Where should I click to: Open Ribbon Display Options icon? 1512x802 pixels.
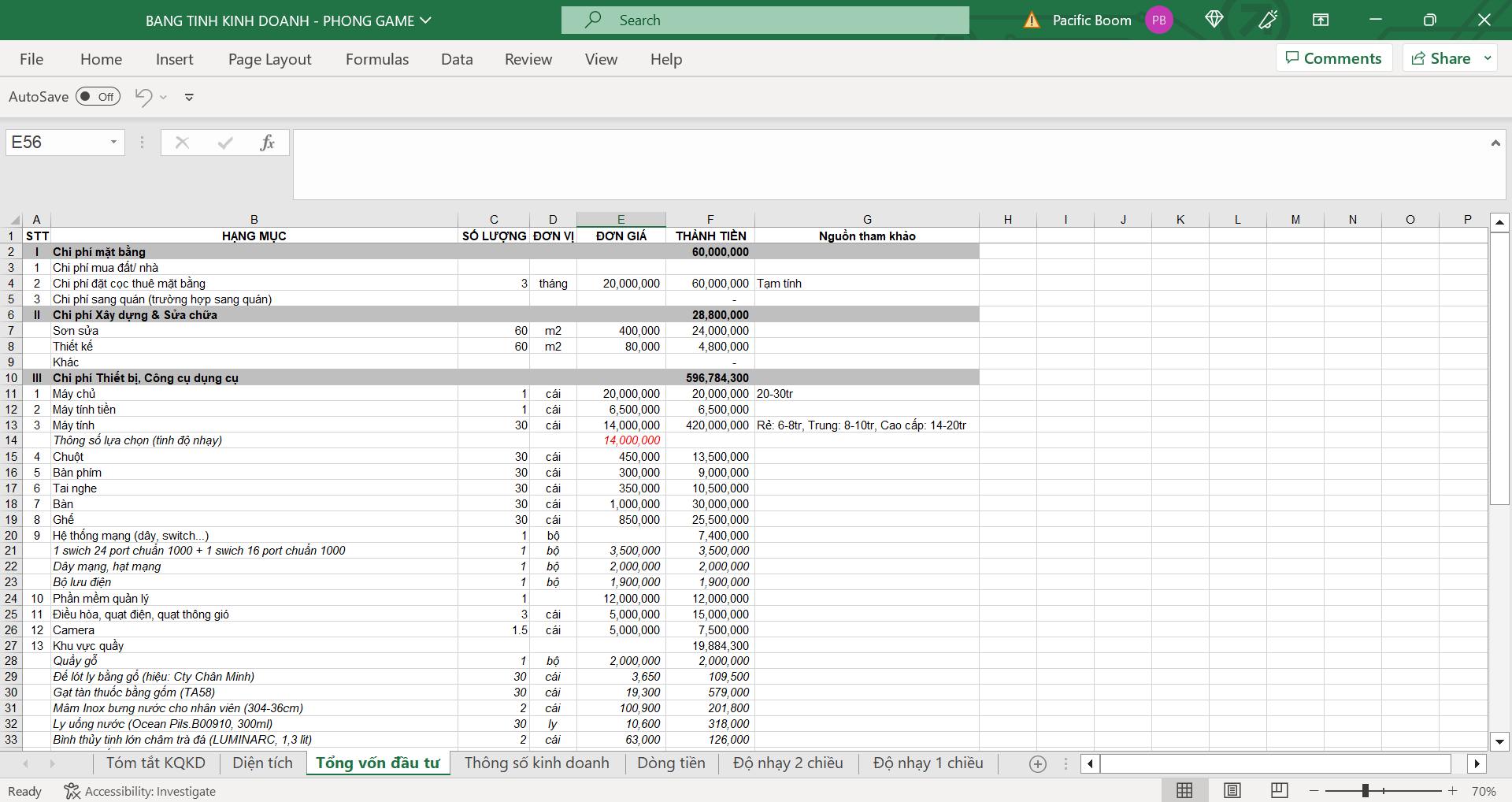tap(1321, 20)
